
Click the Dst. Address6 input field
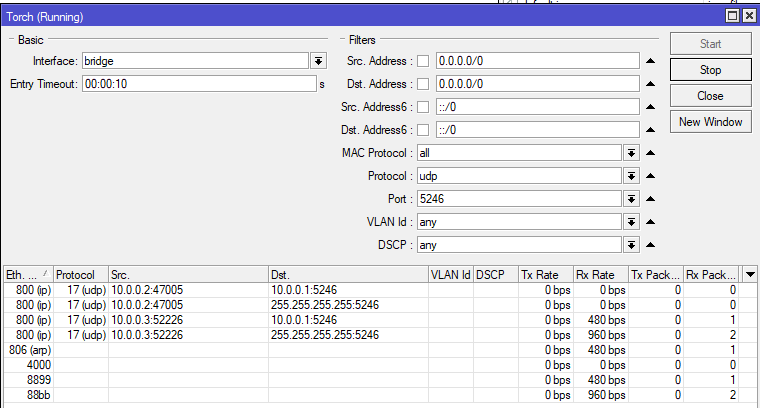538,130
